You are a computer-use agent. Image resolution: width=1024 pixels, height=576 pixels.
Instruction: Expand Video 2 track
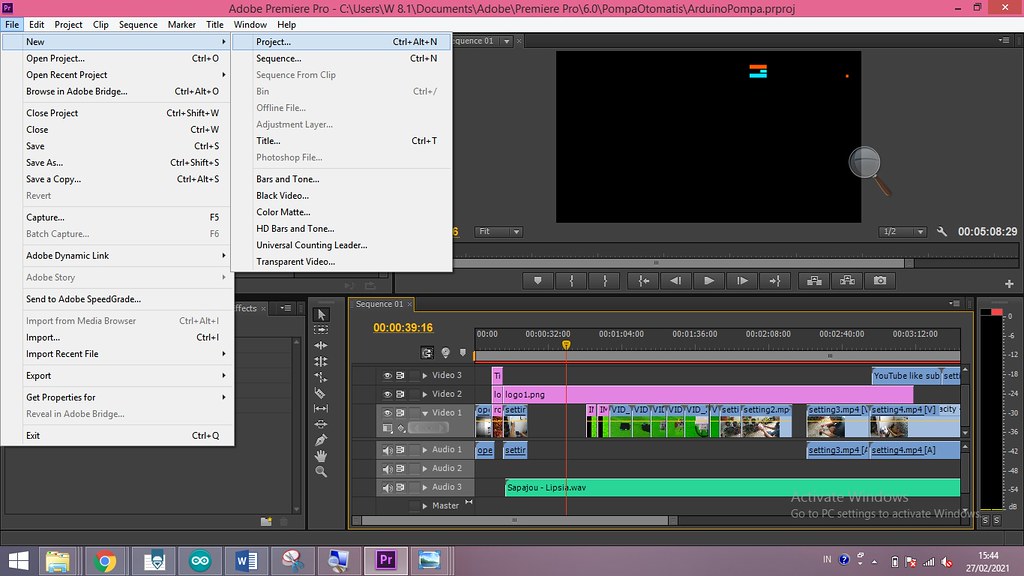[x=424, y=394]
